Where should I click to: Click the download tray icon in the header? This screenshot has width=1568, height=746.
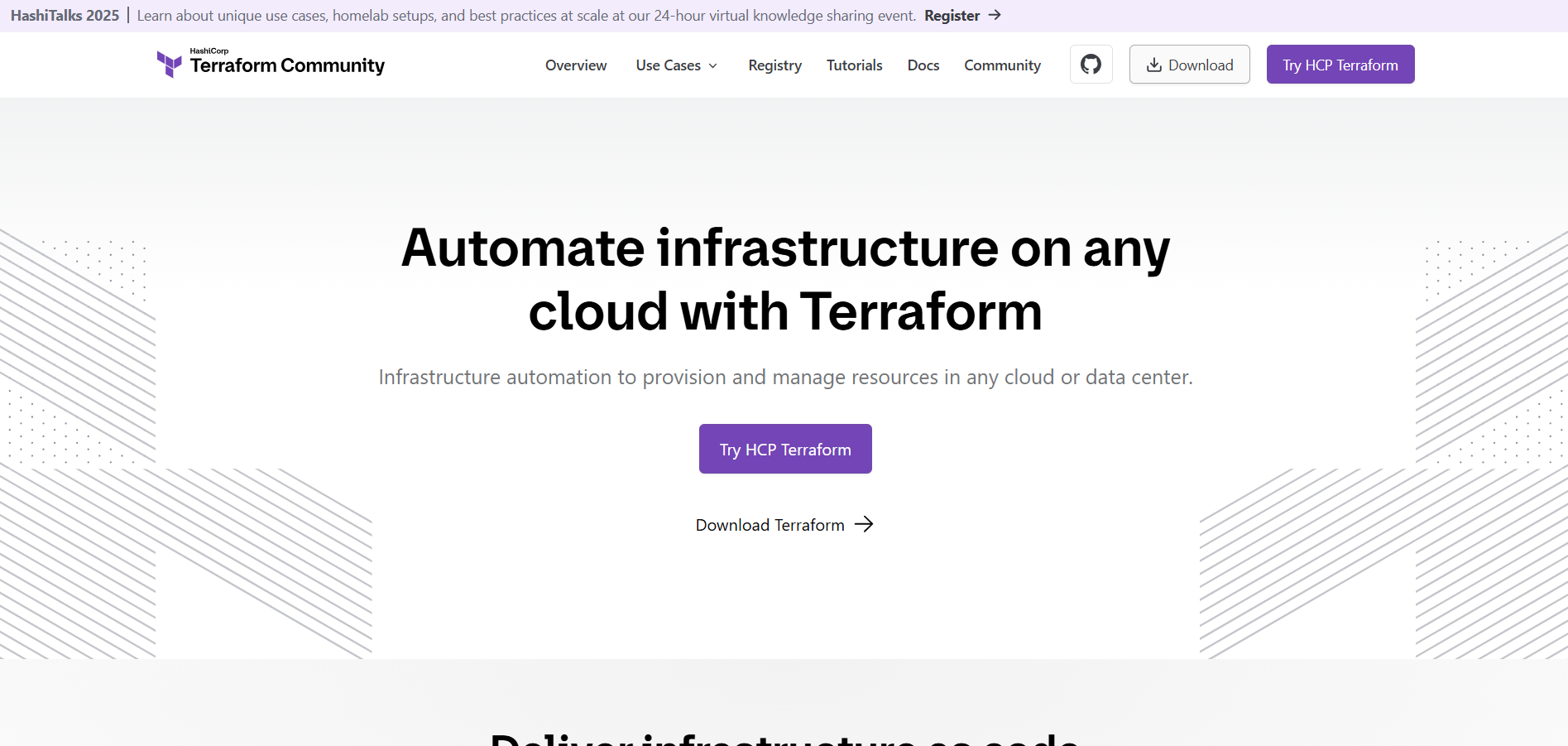[1153, 65]
